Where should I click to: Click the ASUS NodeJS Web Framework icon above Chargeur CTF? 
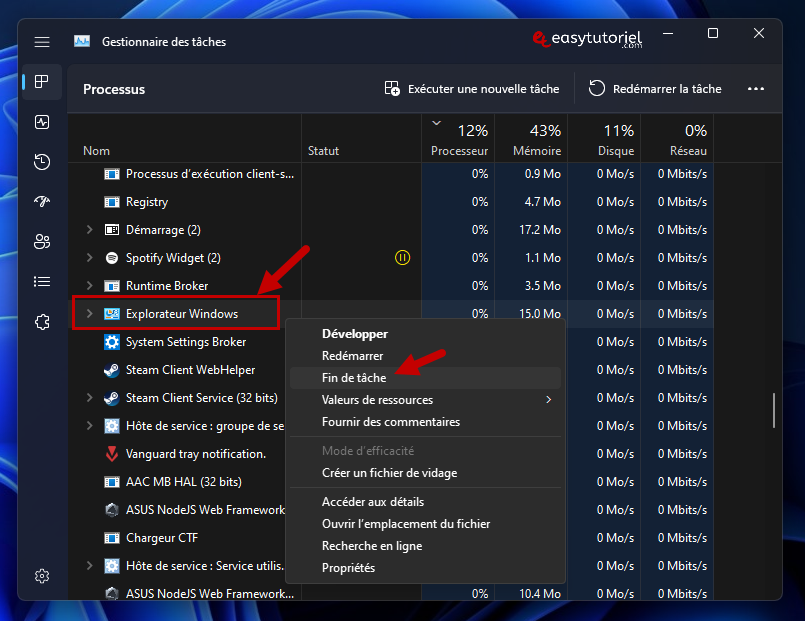pos(111,510)
